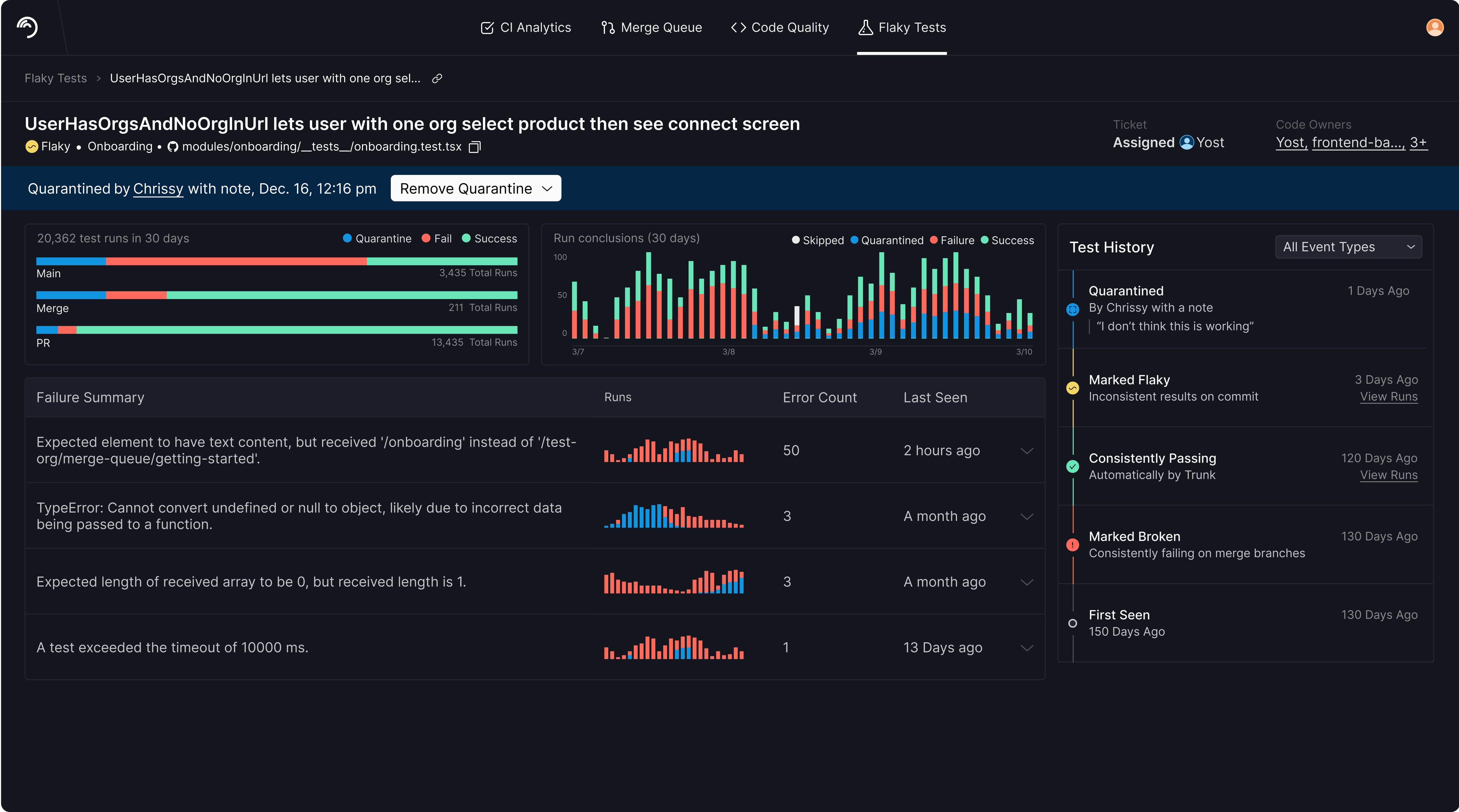Click the runs sparkline for TypeError row
1459x812 pixels.
(674, 516)
